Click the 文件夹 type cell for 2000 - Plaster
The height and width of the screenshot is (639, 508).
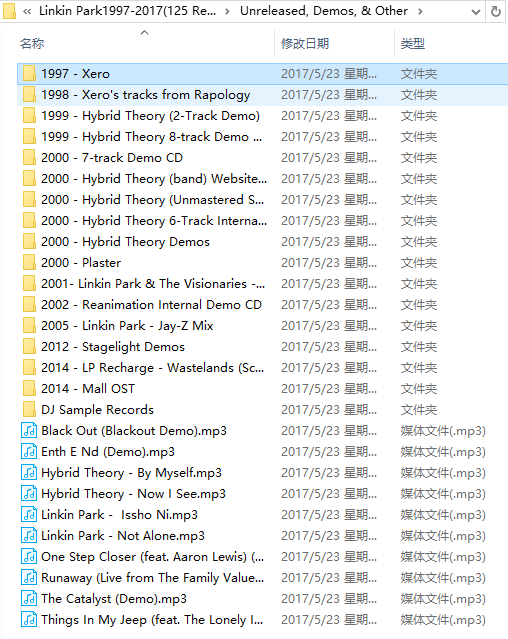point(419,262)
